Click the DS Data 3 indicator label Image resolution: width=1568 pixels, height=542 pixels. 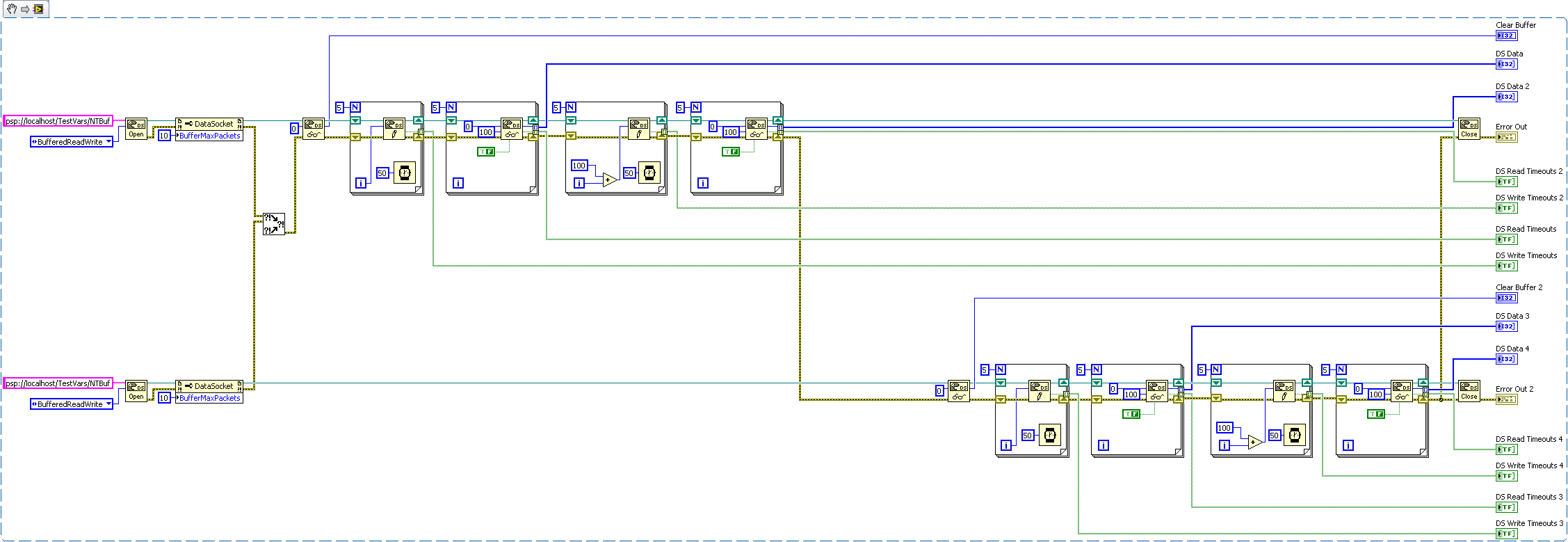[1512, 316]
